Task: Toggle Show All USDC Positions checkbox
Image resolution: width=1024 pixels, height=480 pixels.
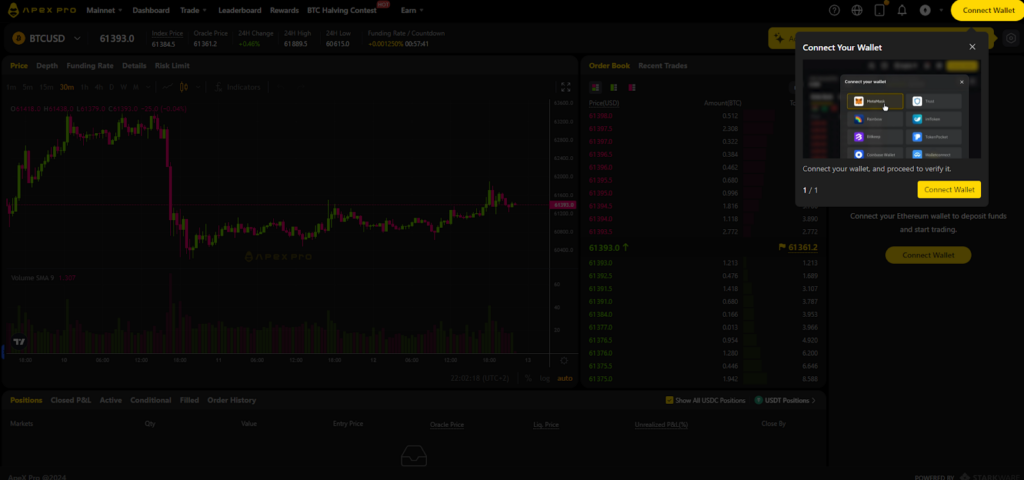Action: click(670, 400)
